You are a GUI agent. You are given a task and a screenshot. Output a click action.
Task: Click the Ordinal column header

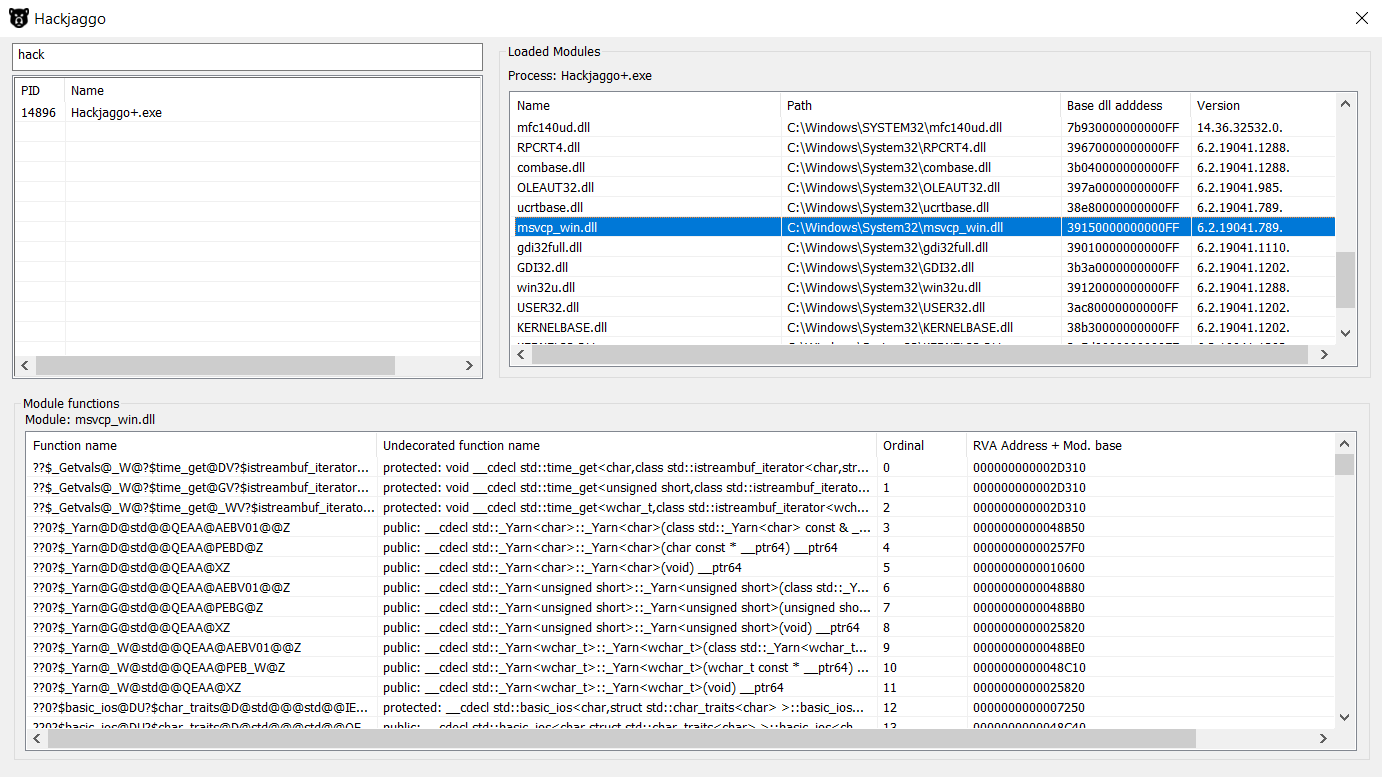905,445
